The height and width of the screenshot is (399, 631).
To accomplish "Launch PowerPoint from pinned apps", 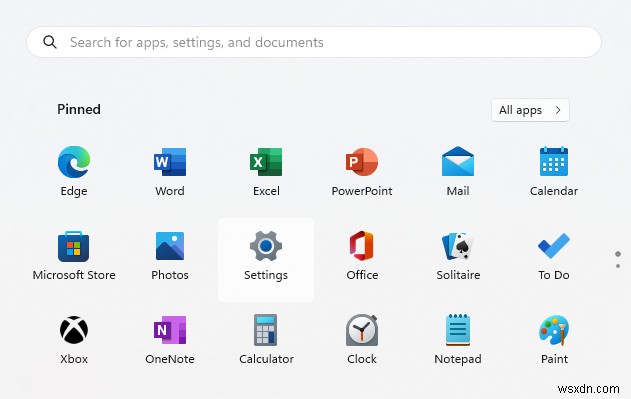I will coord(362,162).
